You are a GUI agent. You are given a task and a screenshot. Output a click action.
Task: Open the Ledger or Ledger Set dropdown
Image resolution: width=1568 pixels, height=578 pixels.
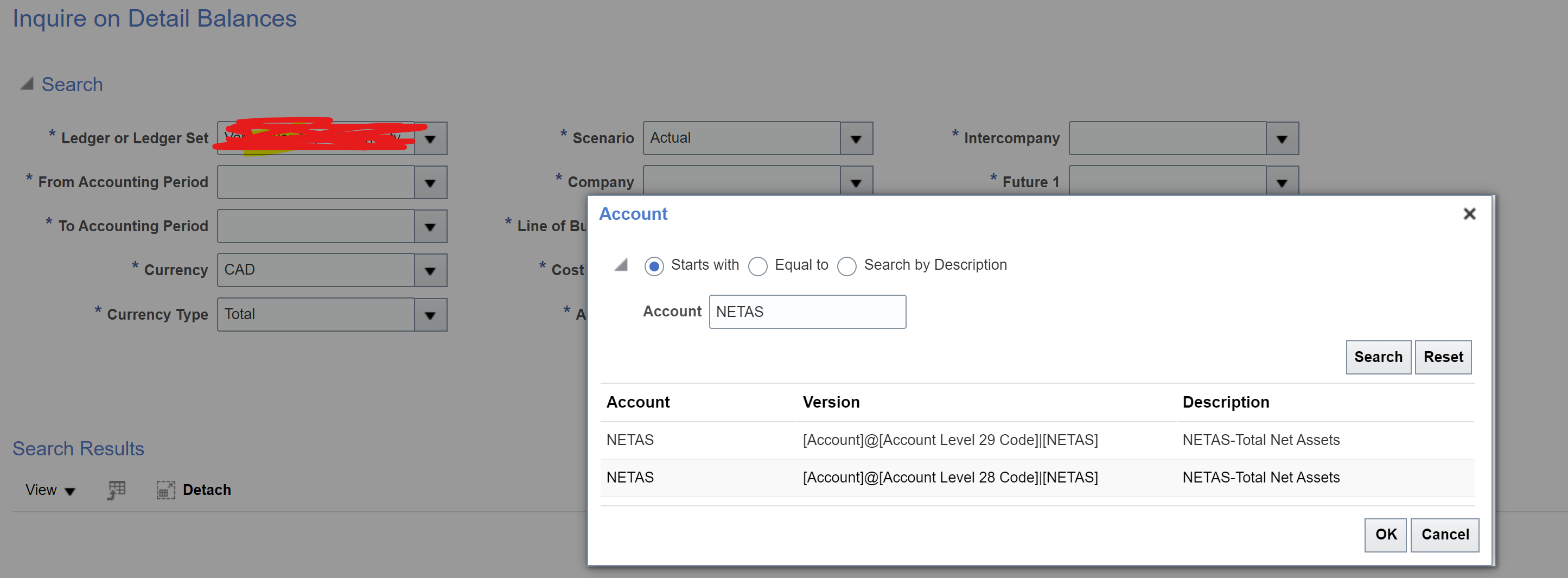[430, 138]
